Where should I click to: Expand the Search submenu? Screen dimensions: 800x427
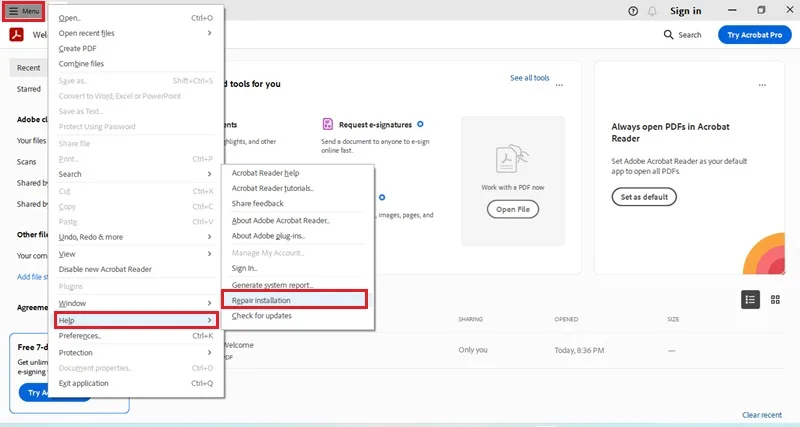point(136,174)
